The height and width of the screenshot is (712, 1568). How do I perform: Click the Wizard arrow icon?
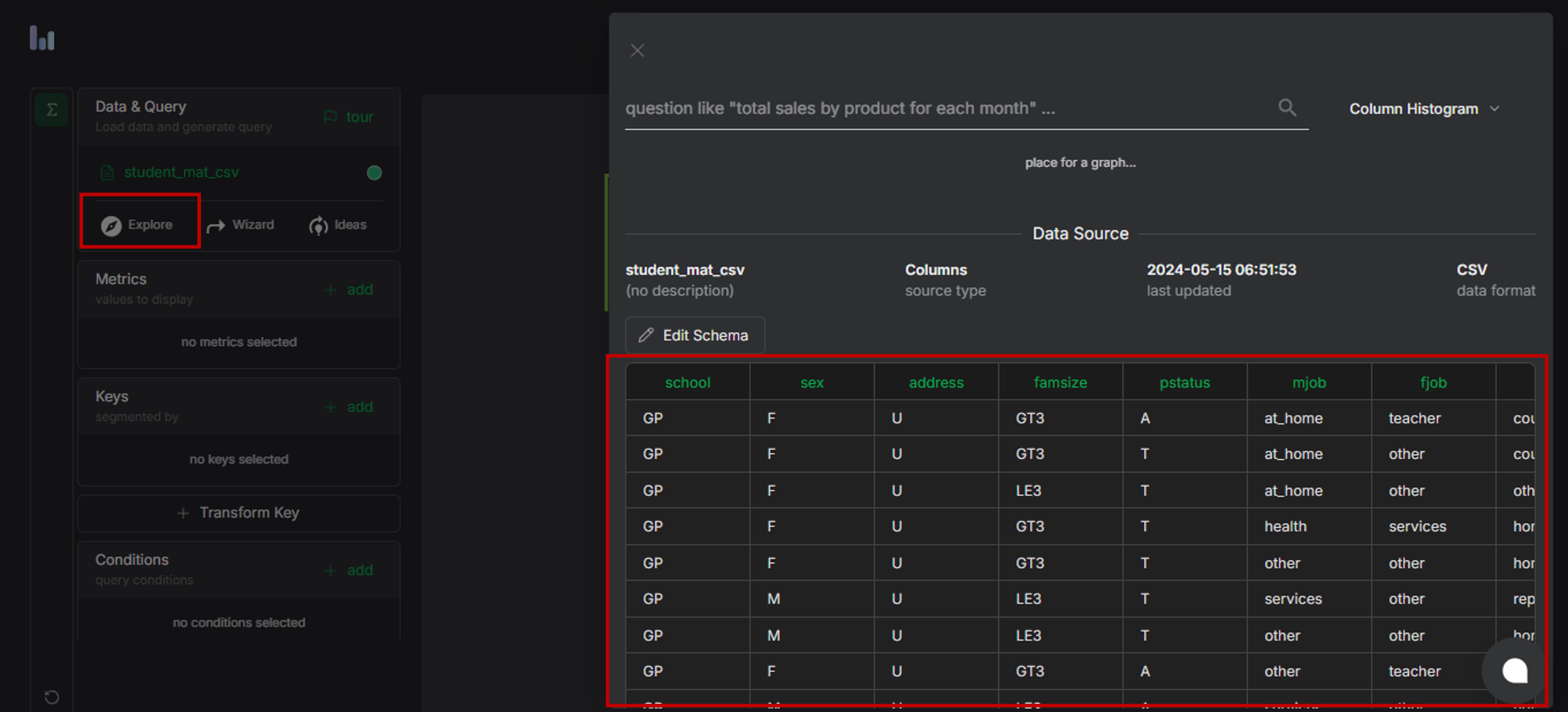coord(216,227)
